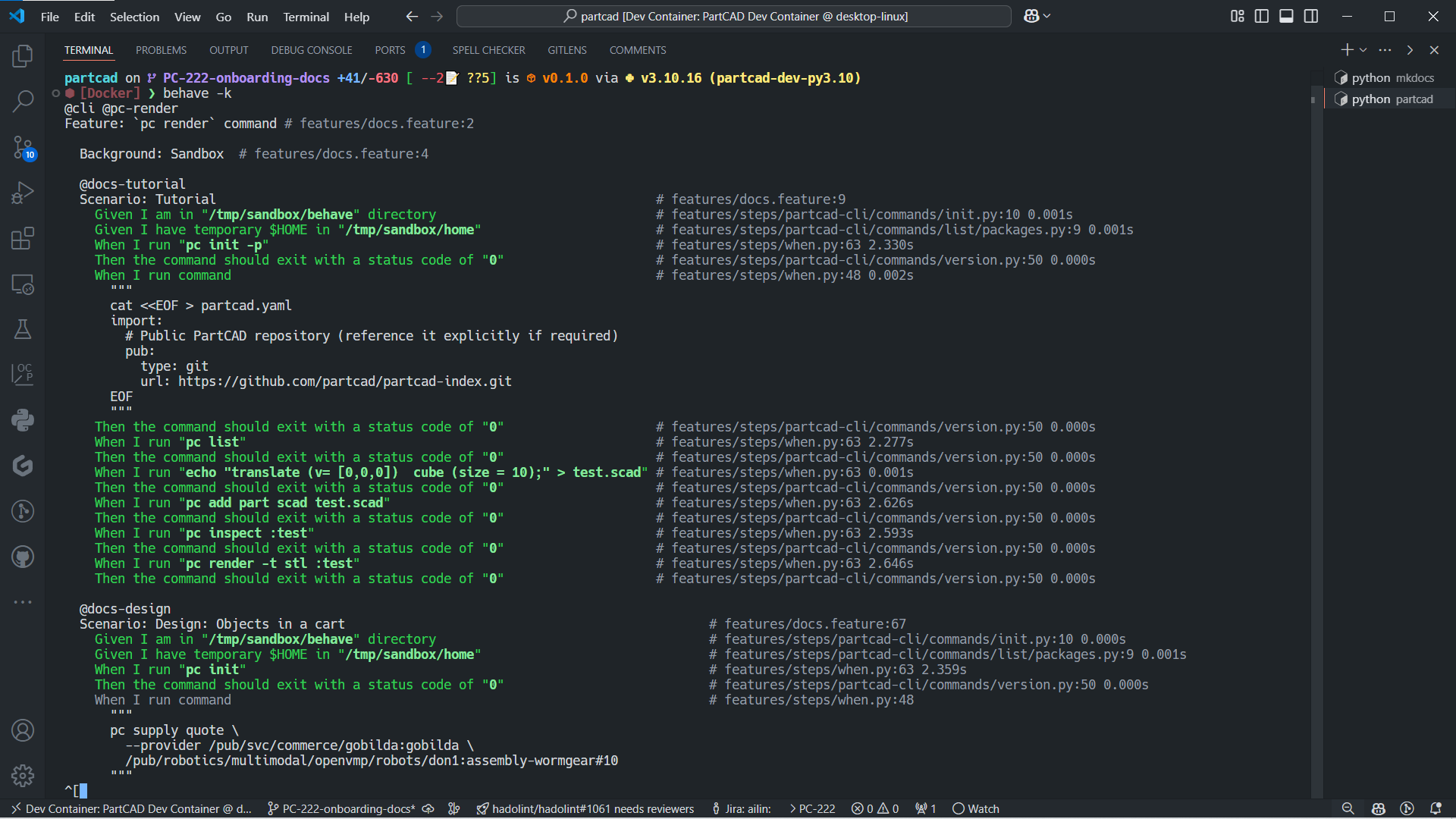Open the GitHub view in the activity bar
Image resolution: width=1456 pixels, height=819 pixels.
pyautogui.click(x=23, y=557)
